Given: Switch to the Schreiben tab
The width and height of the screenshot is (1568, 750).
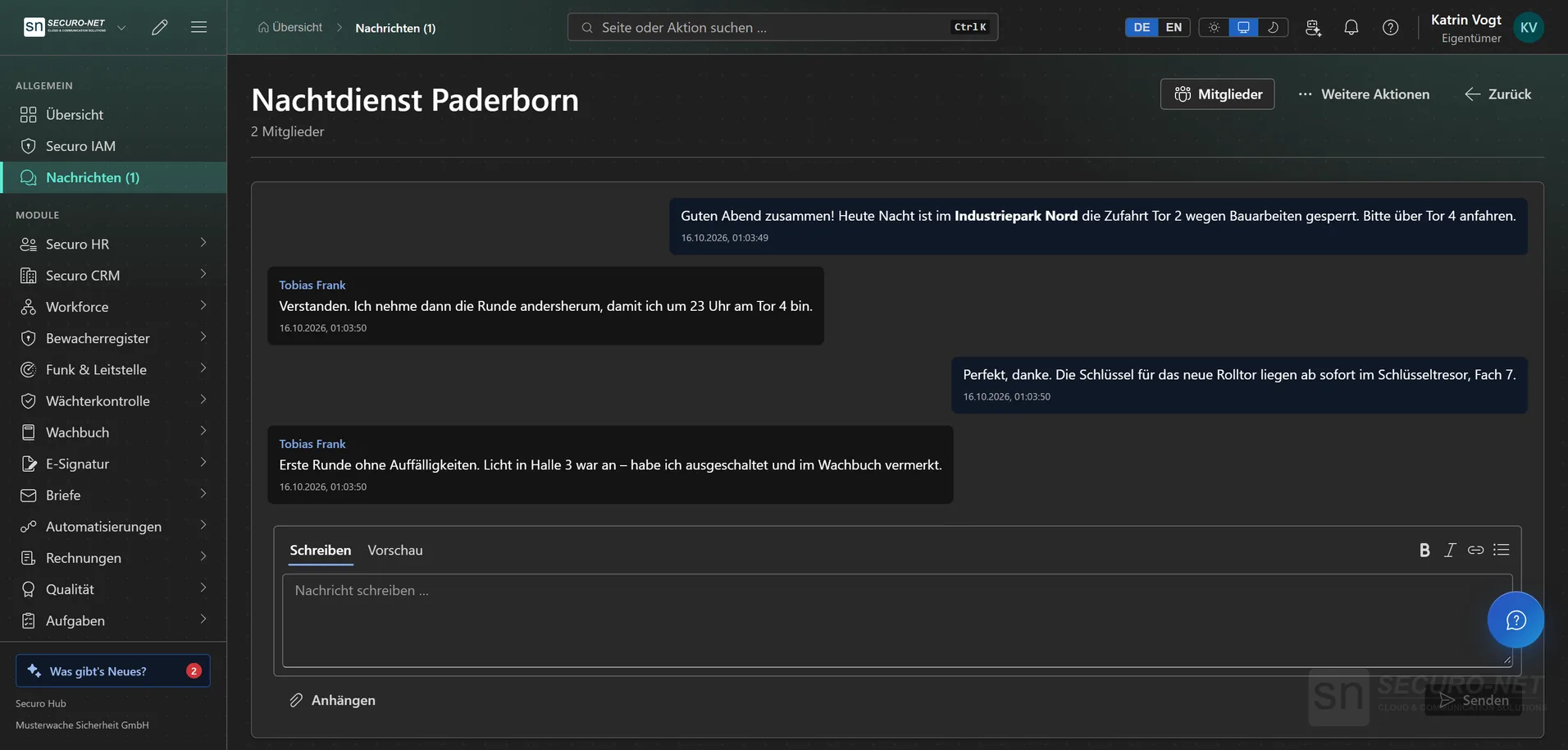Looking at the screenshot, I should (x=321, y=551).
